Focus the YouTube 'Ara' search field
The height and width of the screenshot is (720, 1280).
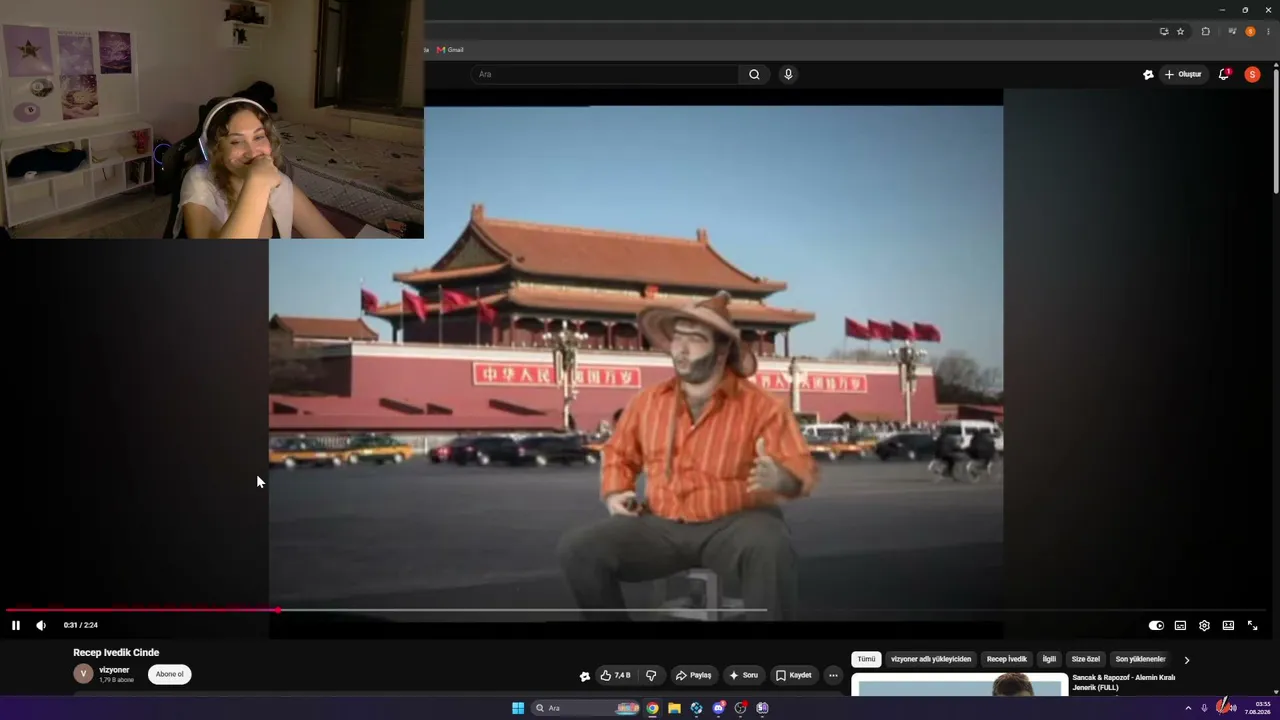pyautogui.click(x=606, y=74)
